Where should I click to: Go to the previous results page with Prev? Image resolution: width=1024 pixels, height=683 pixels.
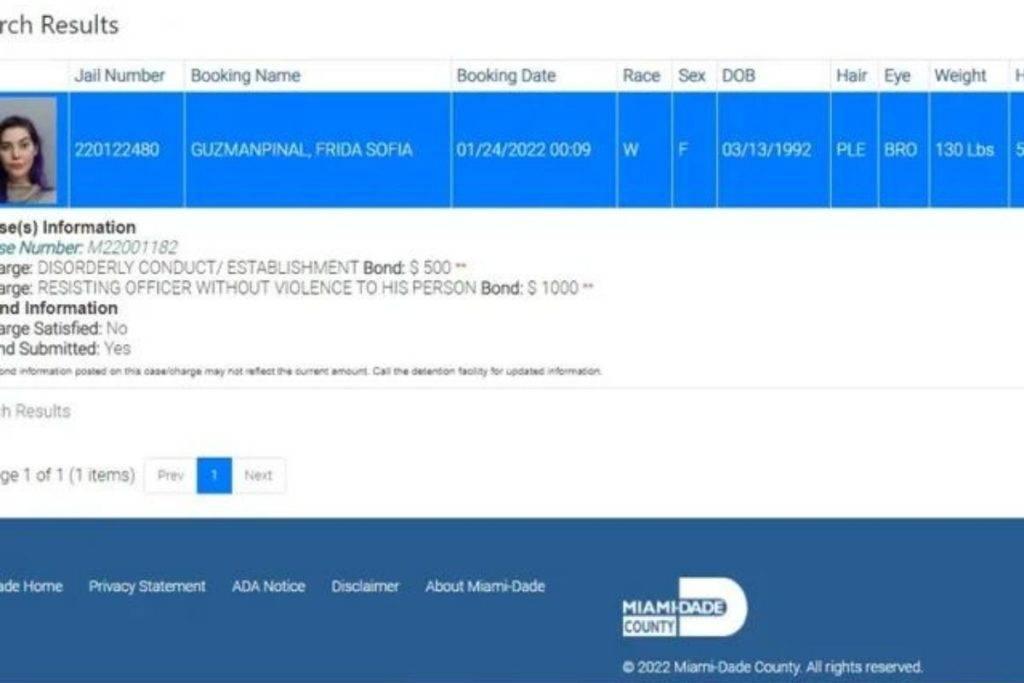click(171, 475)
